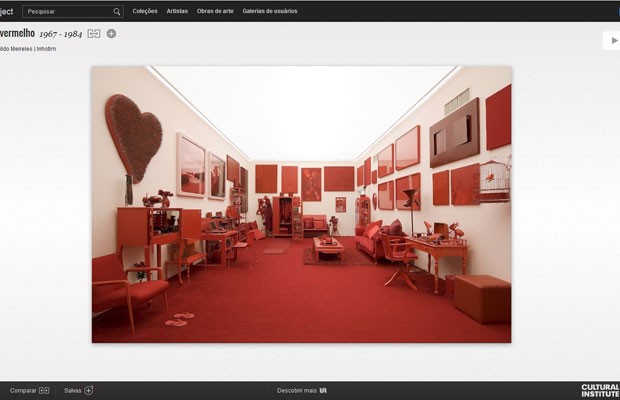Open the red room artwork image
620x400 pixels.
[301, 204]
